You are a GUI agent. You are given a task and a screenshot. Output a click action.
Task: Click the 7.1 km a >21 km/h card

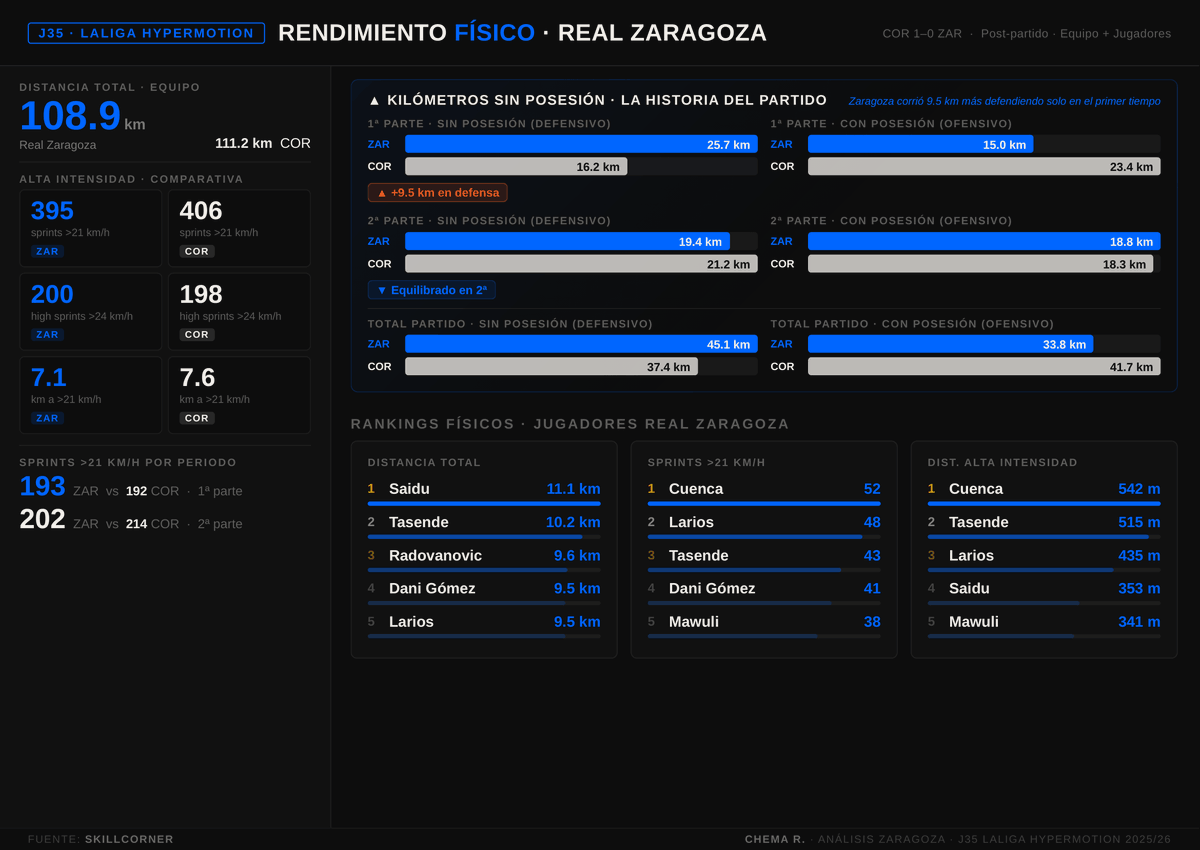point(91,395)
